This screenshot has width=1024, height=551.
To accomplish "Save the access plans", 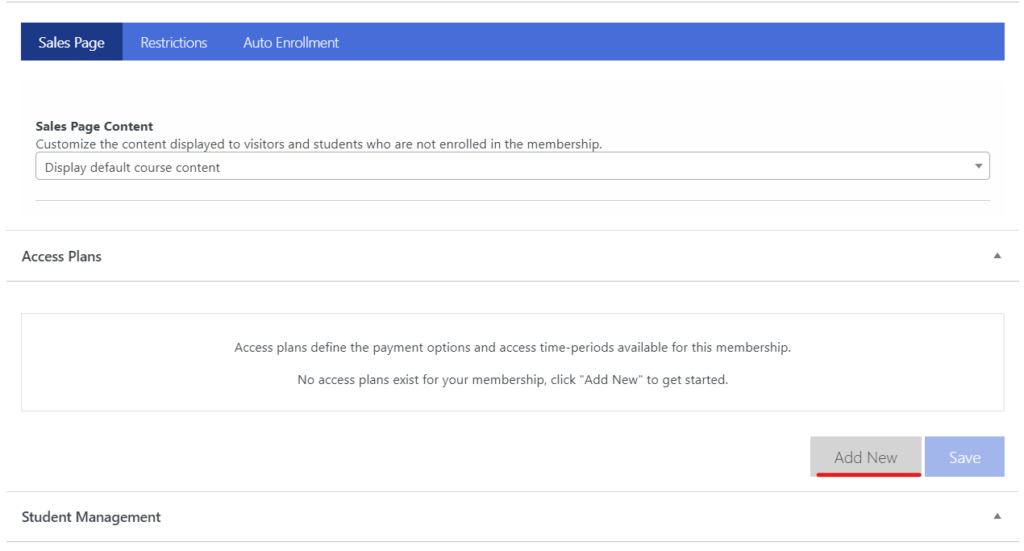I will [964, 457].
